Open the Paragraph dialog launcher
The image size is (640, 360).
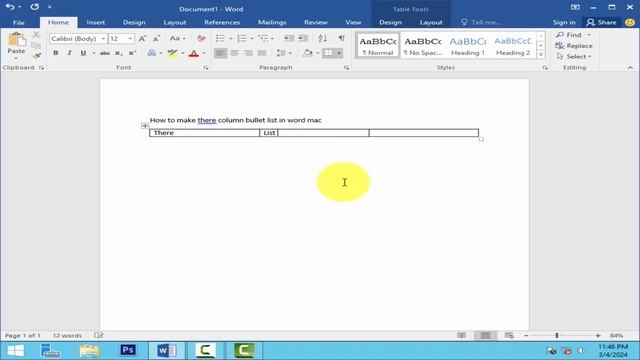(x=346, y=68)
